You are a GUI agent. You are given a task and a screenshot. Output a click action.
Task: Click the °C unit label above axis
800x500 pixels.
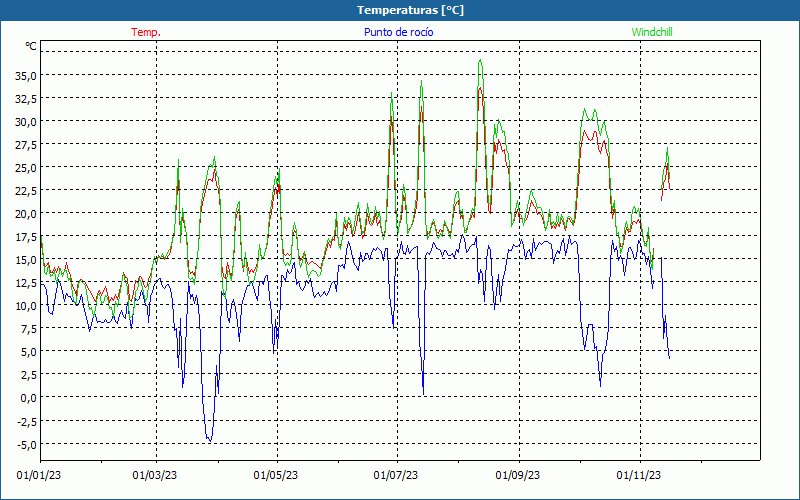(x=31, y=46)
